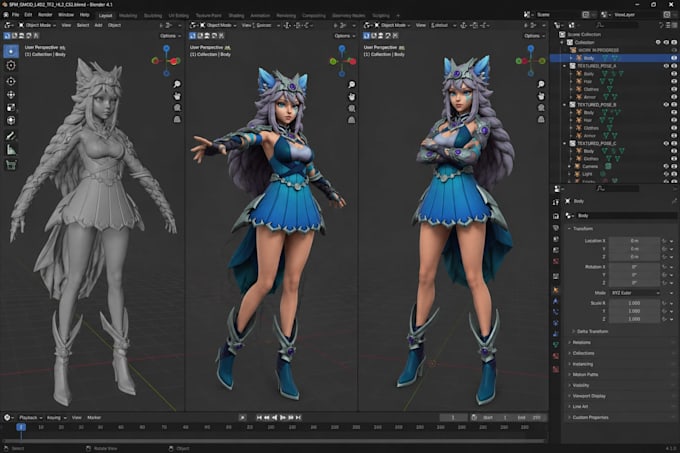
Task: Click the Scale X value field
Action: point(634,303)
